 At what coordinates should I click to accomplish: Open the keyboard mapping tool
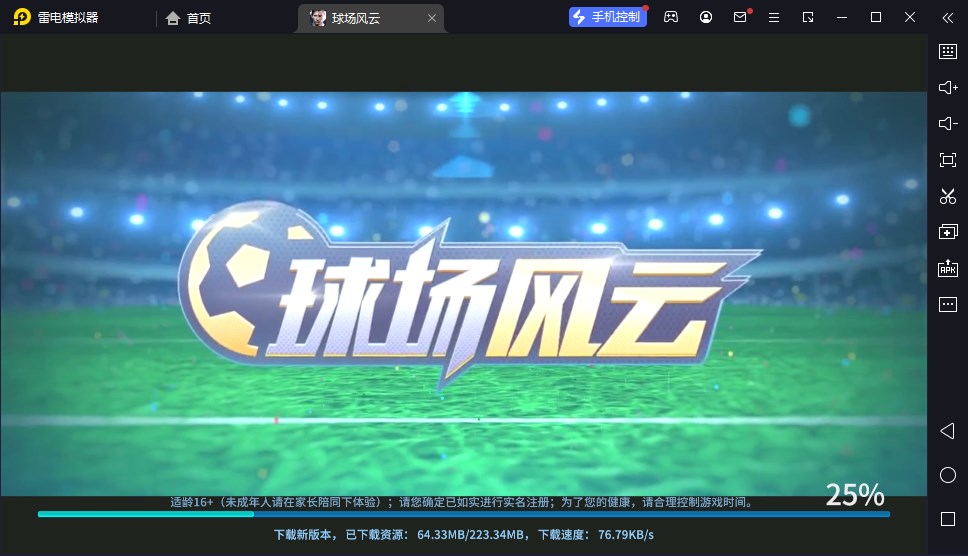coord(948,51)
